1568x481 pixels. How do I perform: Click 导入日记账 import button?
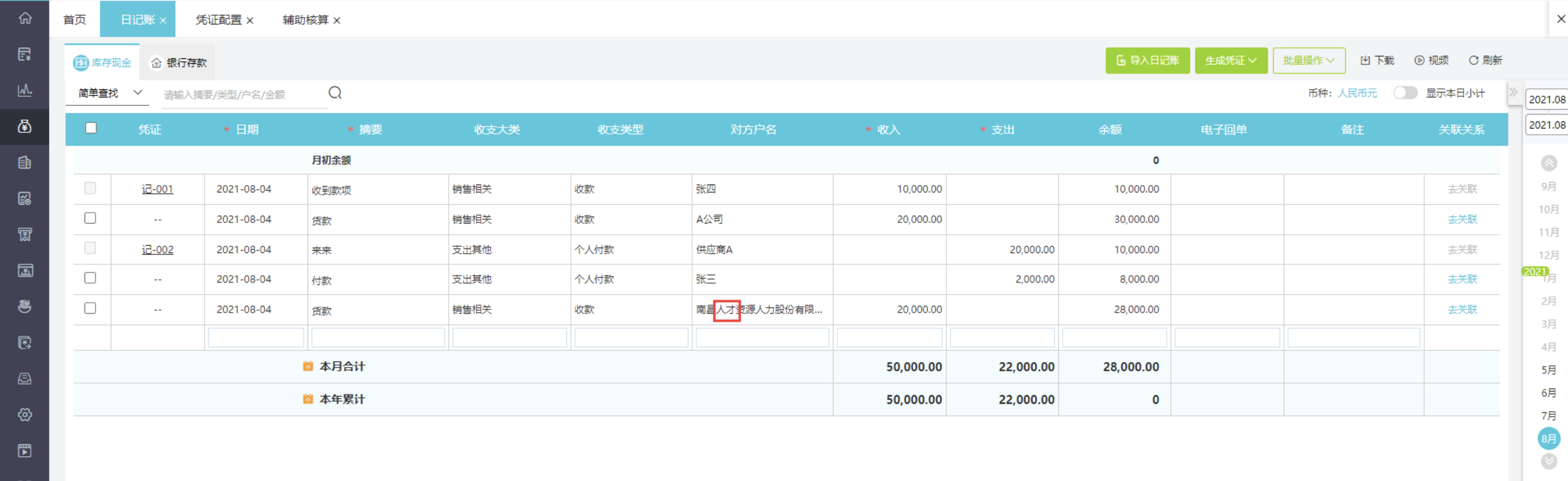click(1147, 61)
